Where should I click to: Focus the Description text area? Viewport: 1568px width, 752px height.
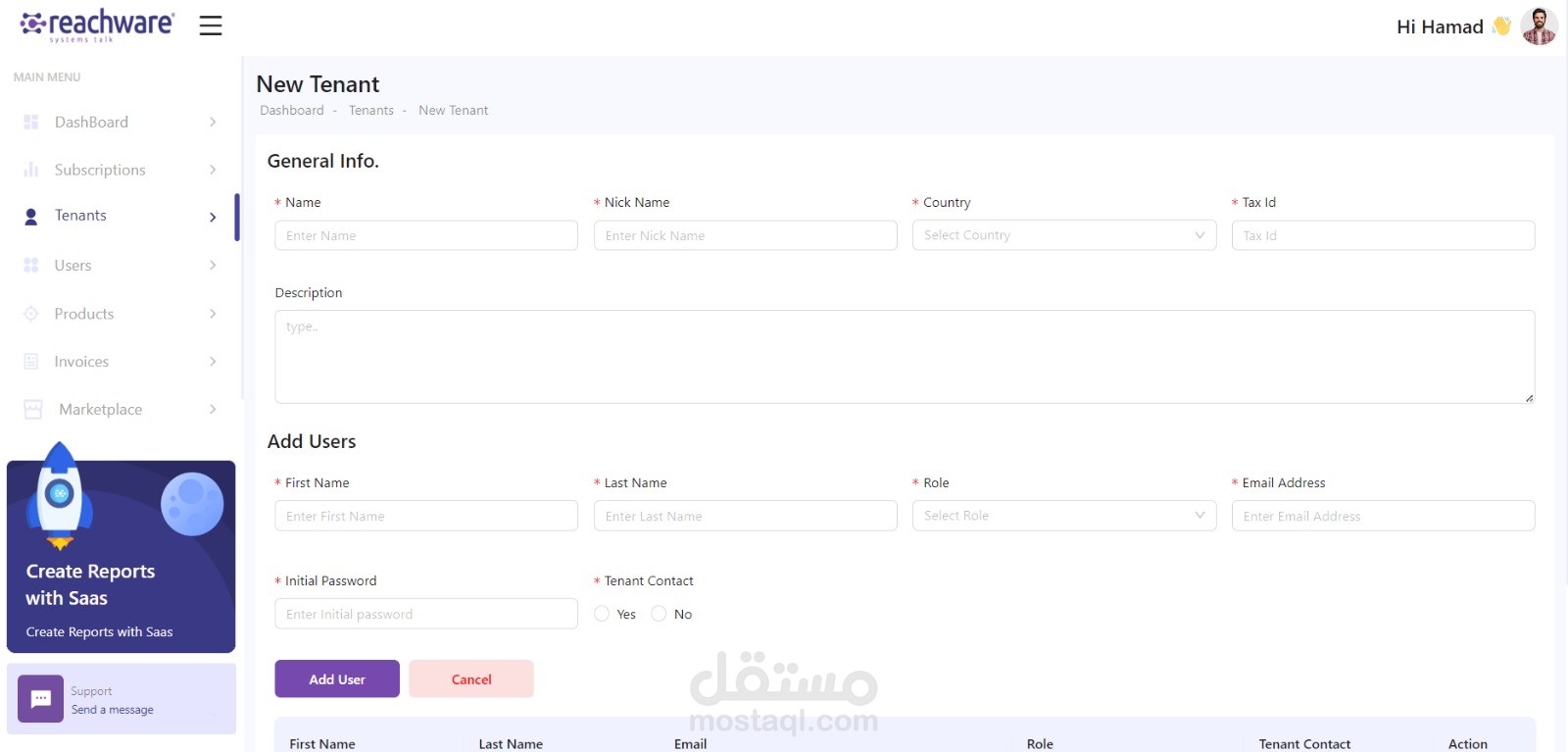pyautogui.click(x=905, y=357)
